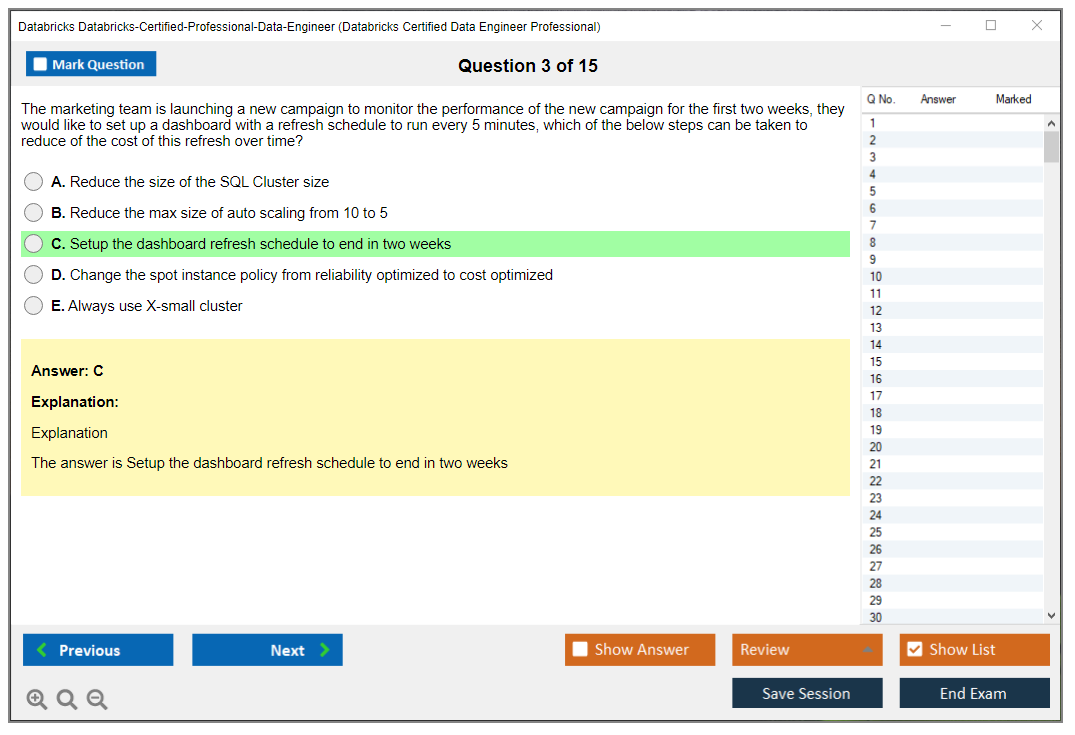
Task: Uncheck the Show List checkbox
Action: coord(914,650)
